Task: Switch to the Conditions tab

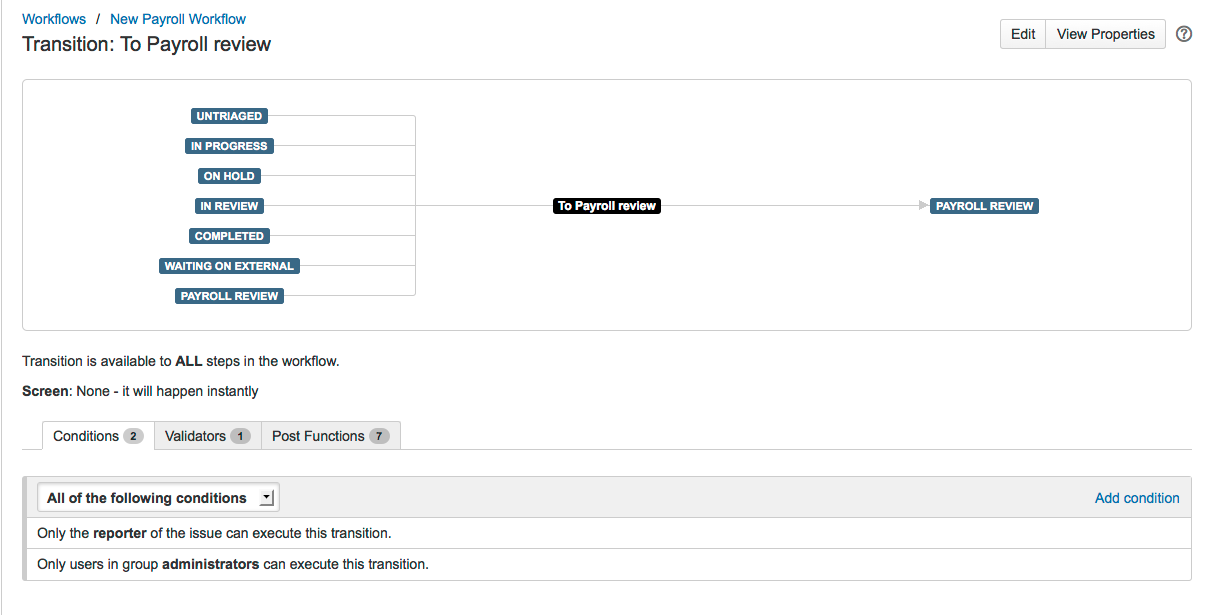Action: pos(97,436)
